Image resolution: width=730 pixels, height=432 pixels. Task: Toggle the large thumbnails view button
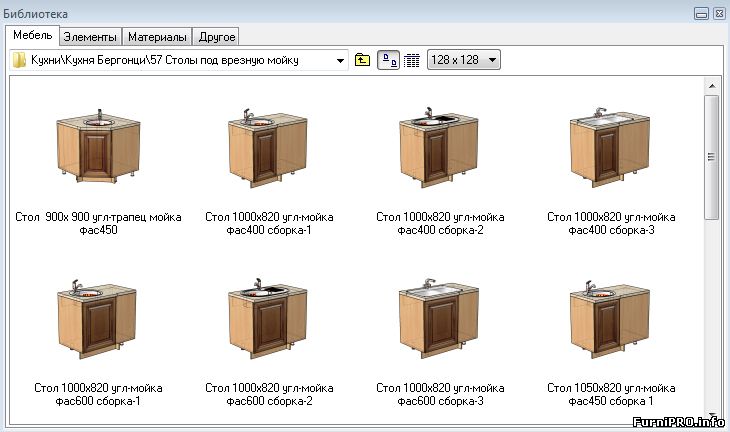point(389,60)
